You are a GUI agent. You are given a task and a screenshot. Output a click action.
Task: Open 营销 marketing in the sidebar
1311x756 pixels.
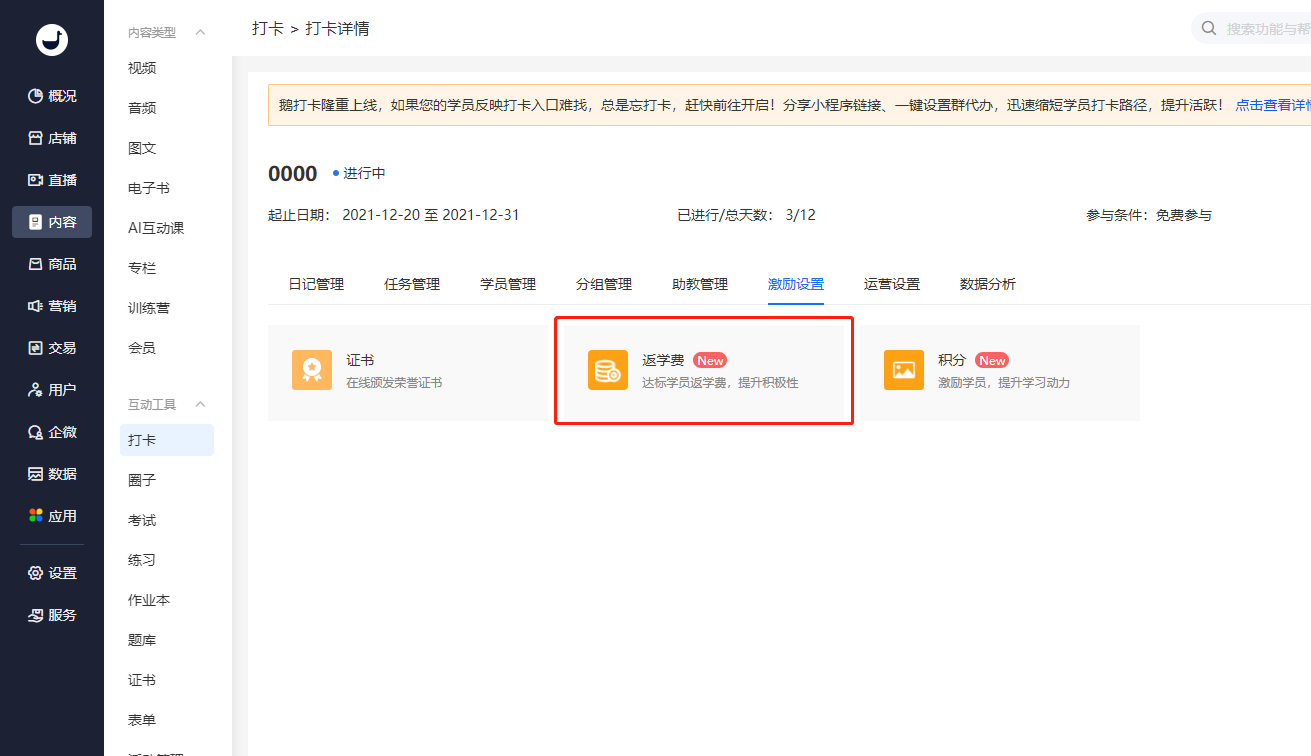(x=52, y=306)
